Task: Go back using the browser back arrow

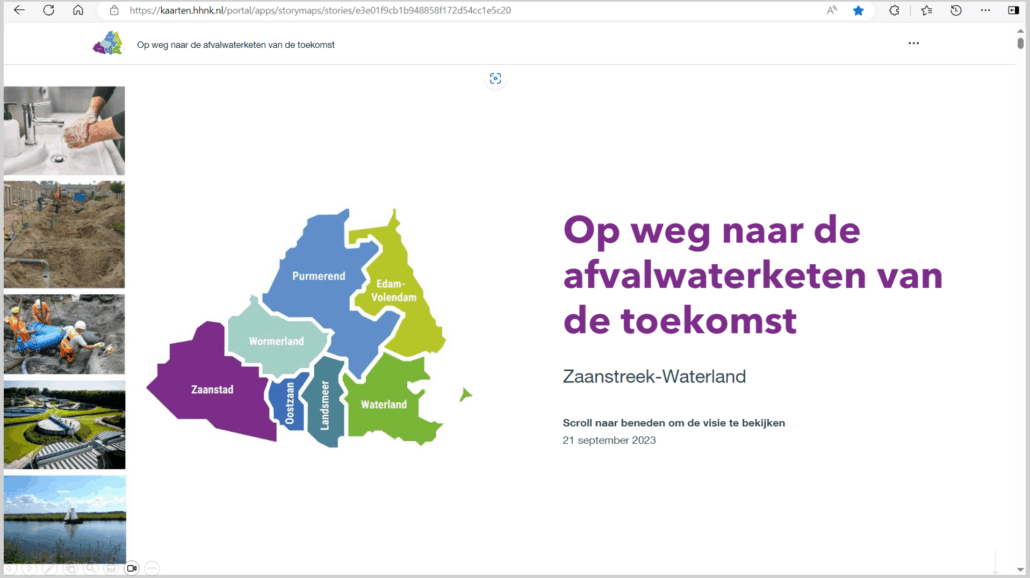Action: 19,10
